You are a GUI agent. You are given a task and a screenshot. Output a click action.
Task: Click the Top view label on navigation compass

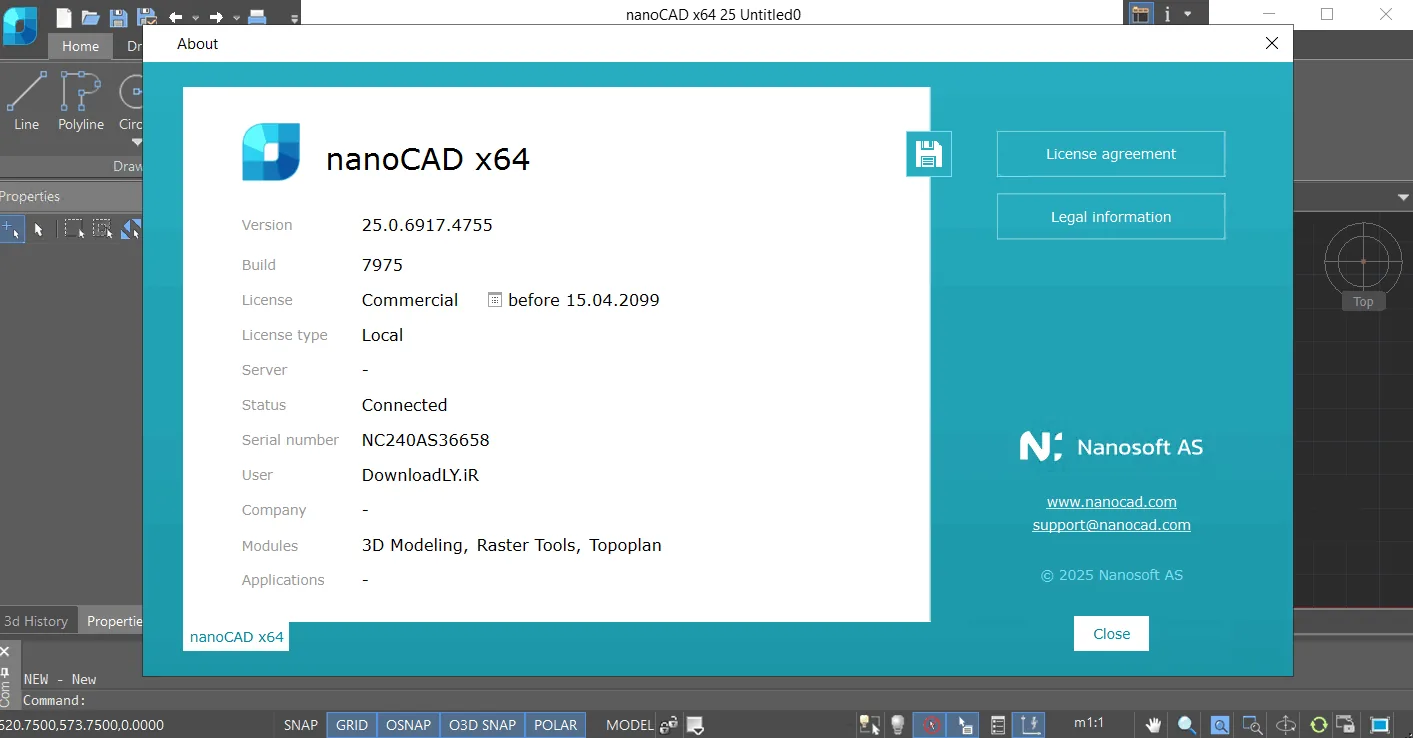click(1363, 302)
